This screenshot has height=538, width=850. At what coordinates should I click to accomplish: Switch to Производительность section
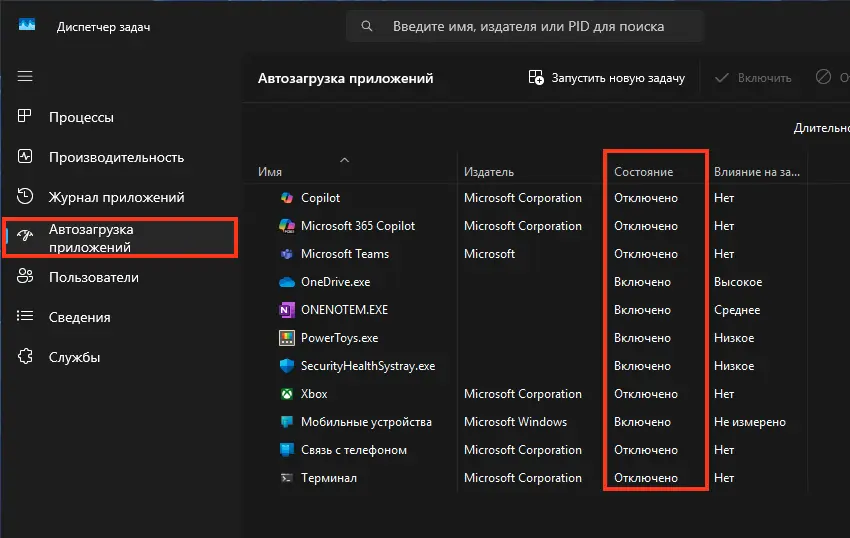[x=116, y=157]
